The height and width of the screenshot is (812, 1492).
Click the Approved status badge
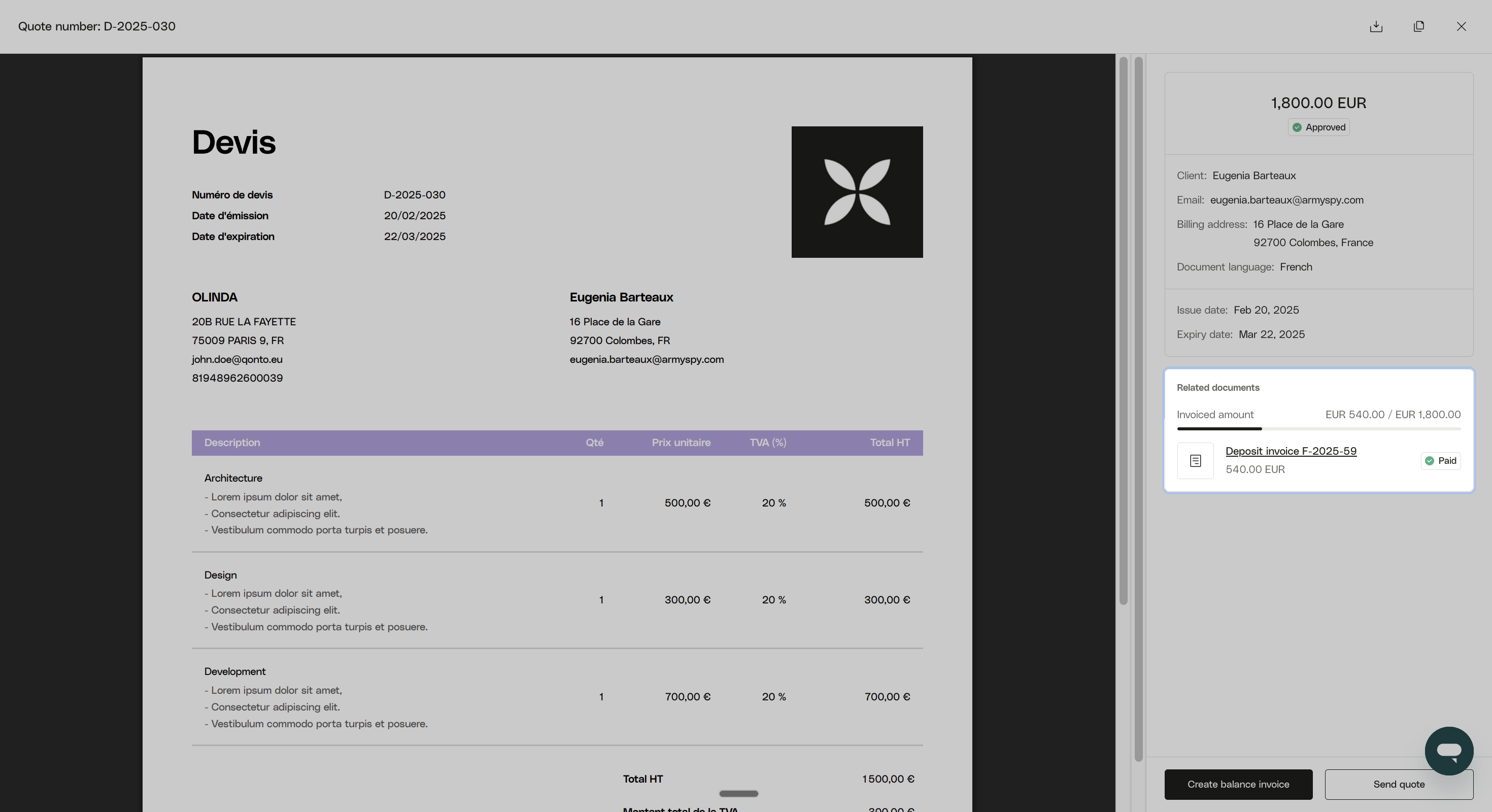pos(1318,127)
